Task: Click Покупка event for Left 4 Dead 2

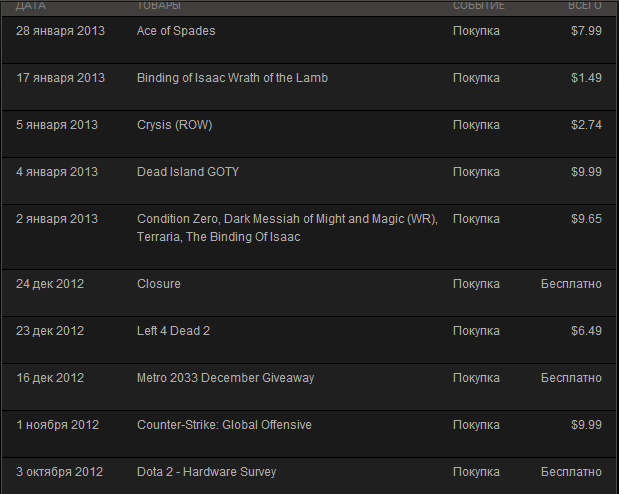Action: coord(476,331)
